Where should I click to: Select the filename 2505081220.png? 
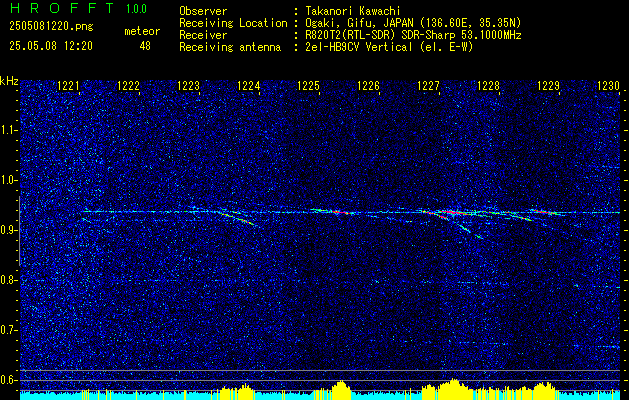pyautogui.click(x=51, y=27)
